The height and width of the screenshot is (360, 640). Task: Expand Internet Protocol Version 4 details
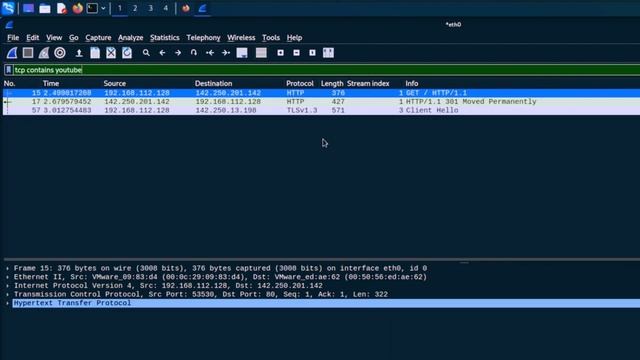[x=7, y=286]
